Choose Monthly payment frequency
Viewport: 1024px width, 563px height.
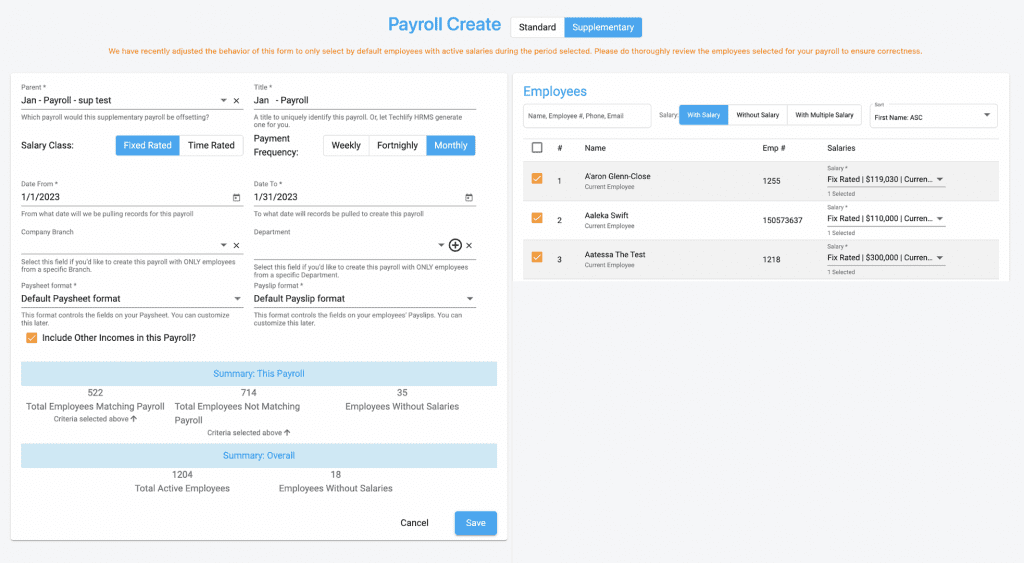451,145
